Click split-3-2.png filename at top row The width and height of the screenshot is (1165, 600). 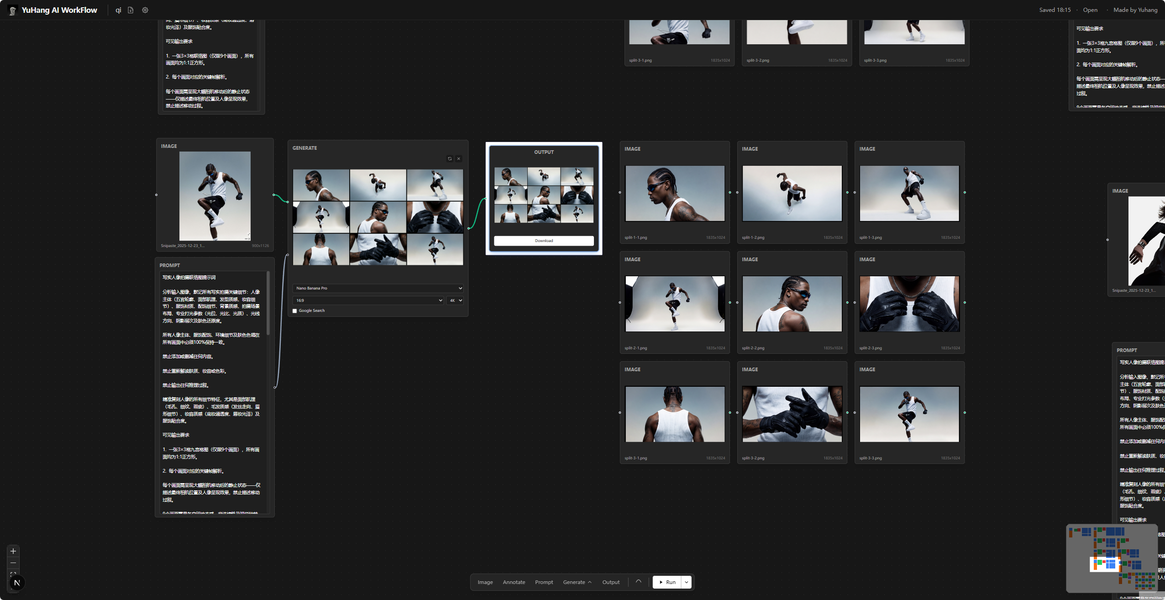[x=758, y=59]
